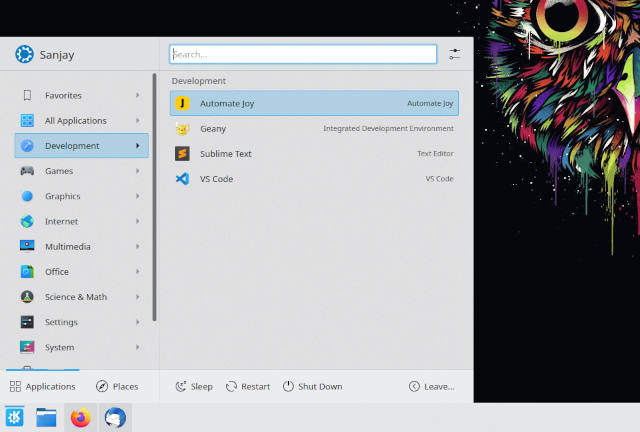The height and width of the screenshot is (432, 640).
Task: Launch the Geany entry by name
Action: pyautogui.click(x=213, y=129)
